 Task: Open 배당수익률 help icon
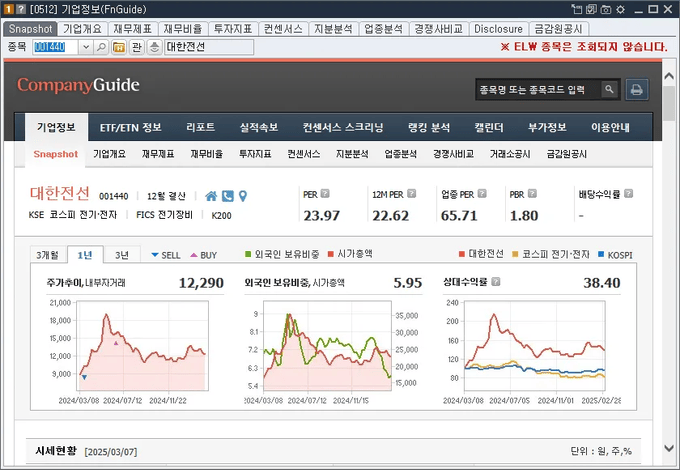[628, 194]
